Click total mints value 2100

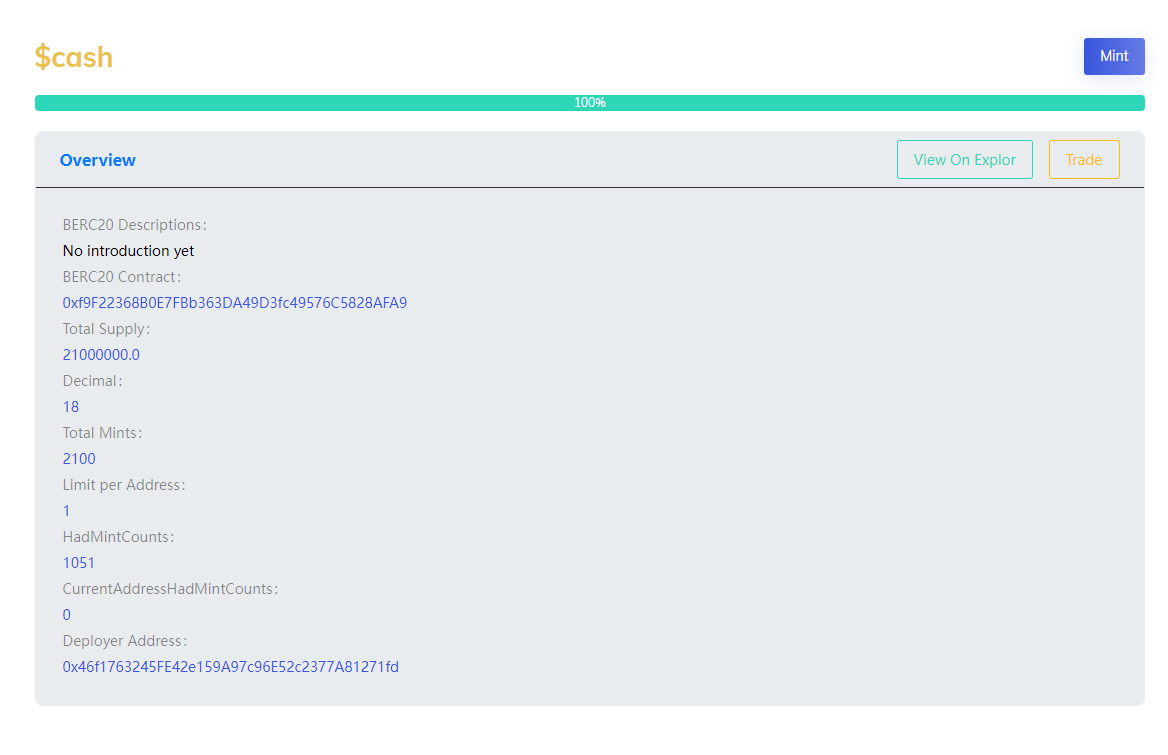tap(79, 459)
